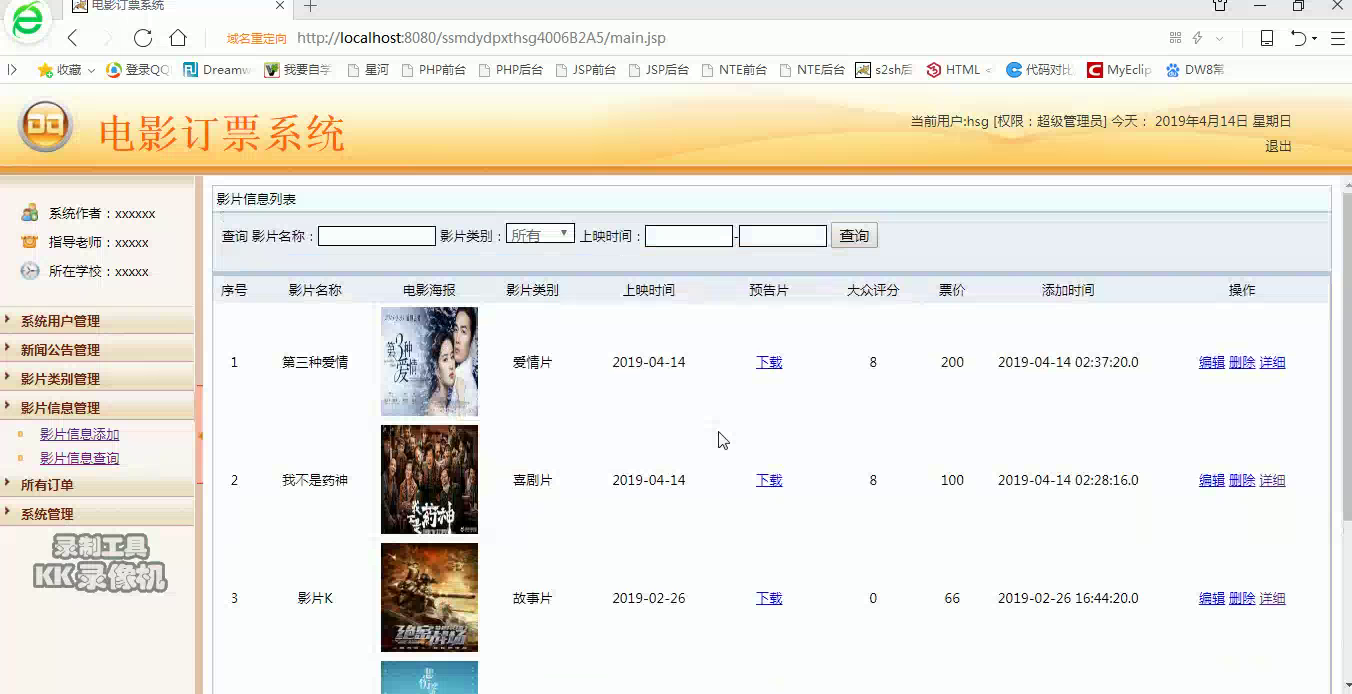Click the start 上映时间 date field

tap(689, 236)
